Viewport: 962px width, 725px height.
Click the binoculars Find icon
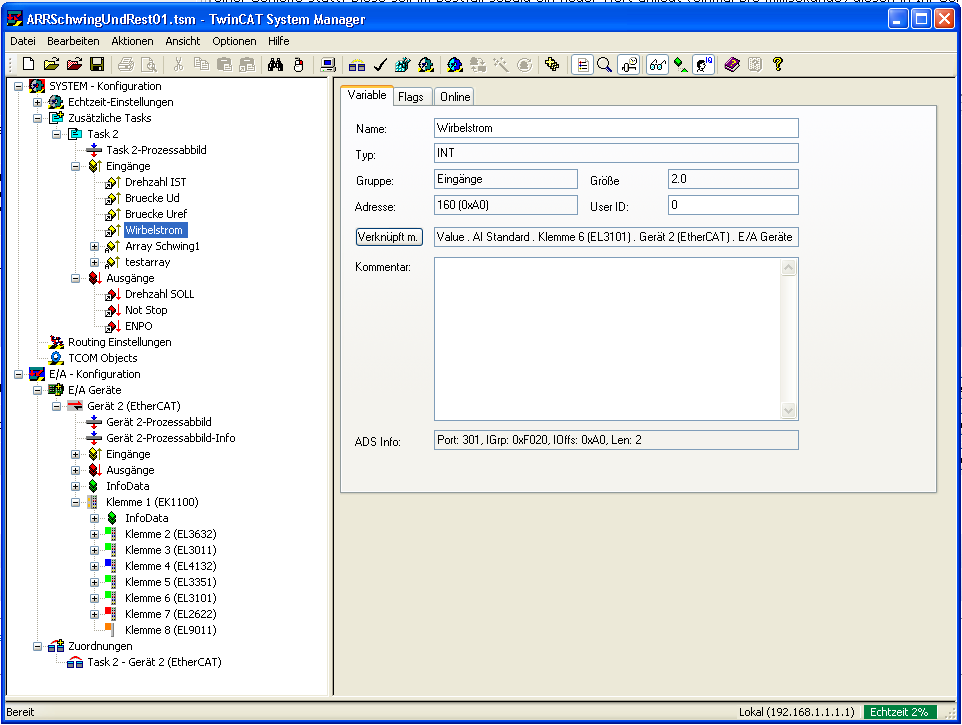[x=275, y=65]
